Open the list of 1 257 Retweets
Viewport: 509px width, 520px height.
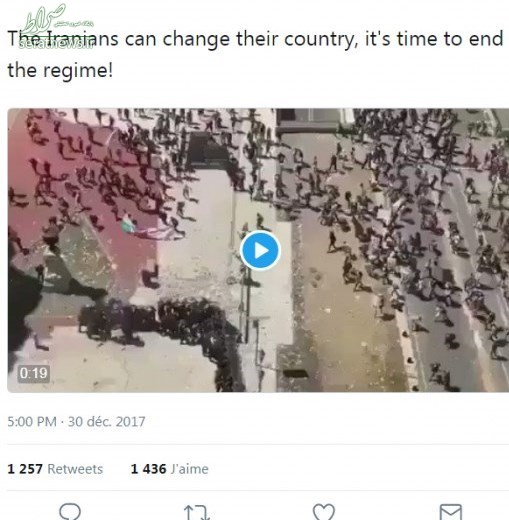[x=55, y=469]
